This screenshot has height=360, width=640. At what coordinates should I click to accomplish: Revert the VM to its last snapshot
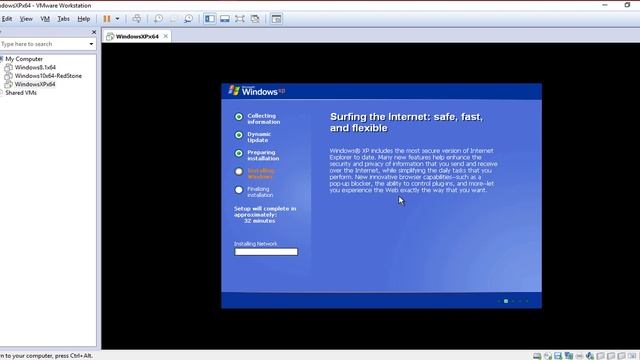[x=173, y=19]
